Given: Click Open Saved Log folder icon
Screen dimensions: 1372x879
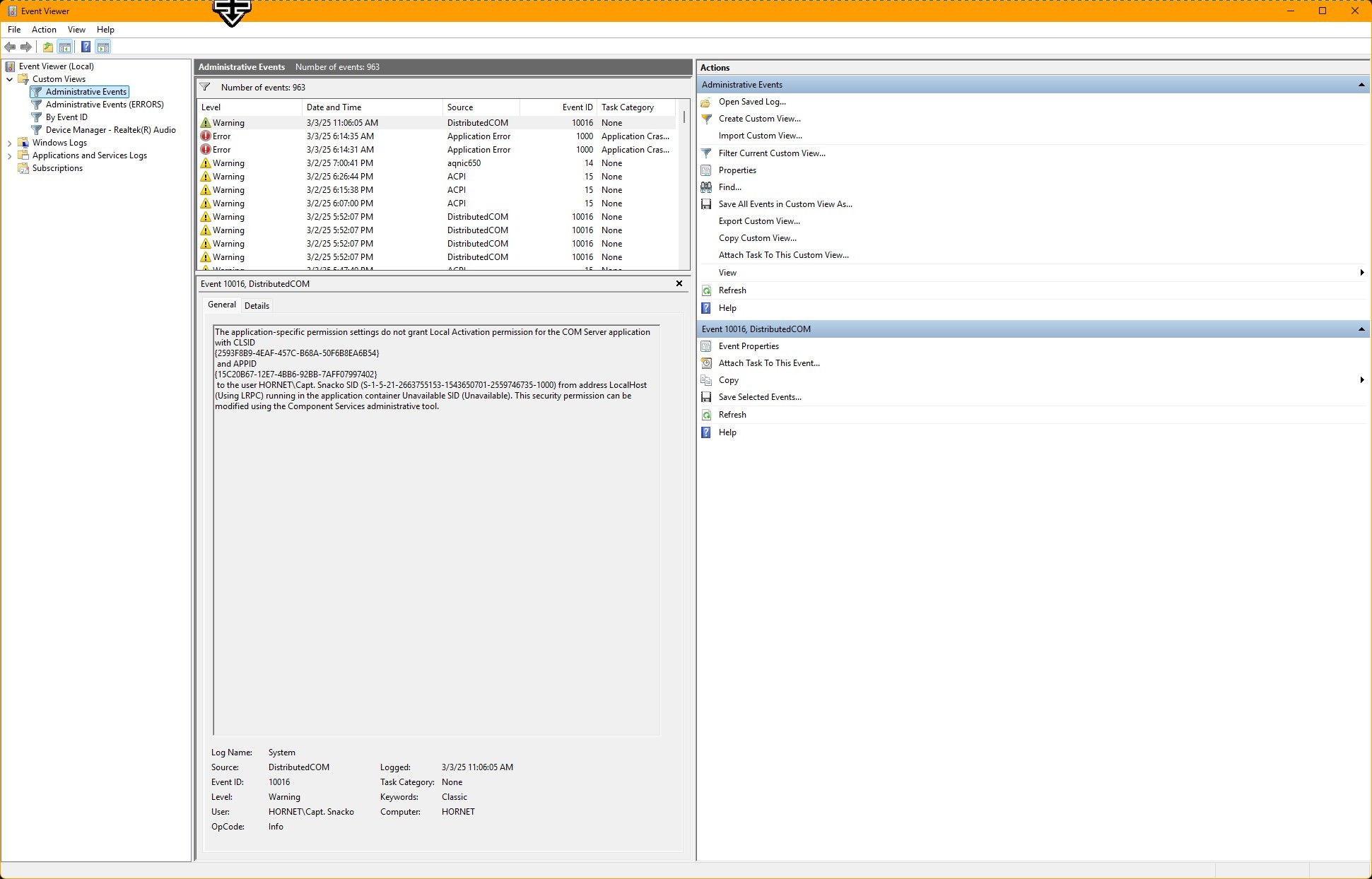Looking at the screenshot, I should point(706,102).
